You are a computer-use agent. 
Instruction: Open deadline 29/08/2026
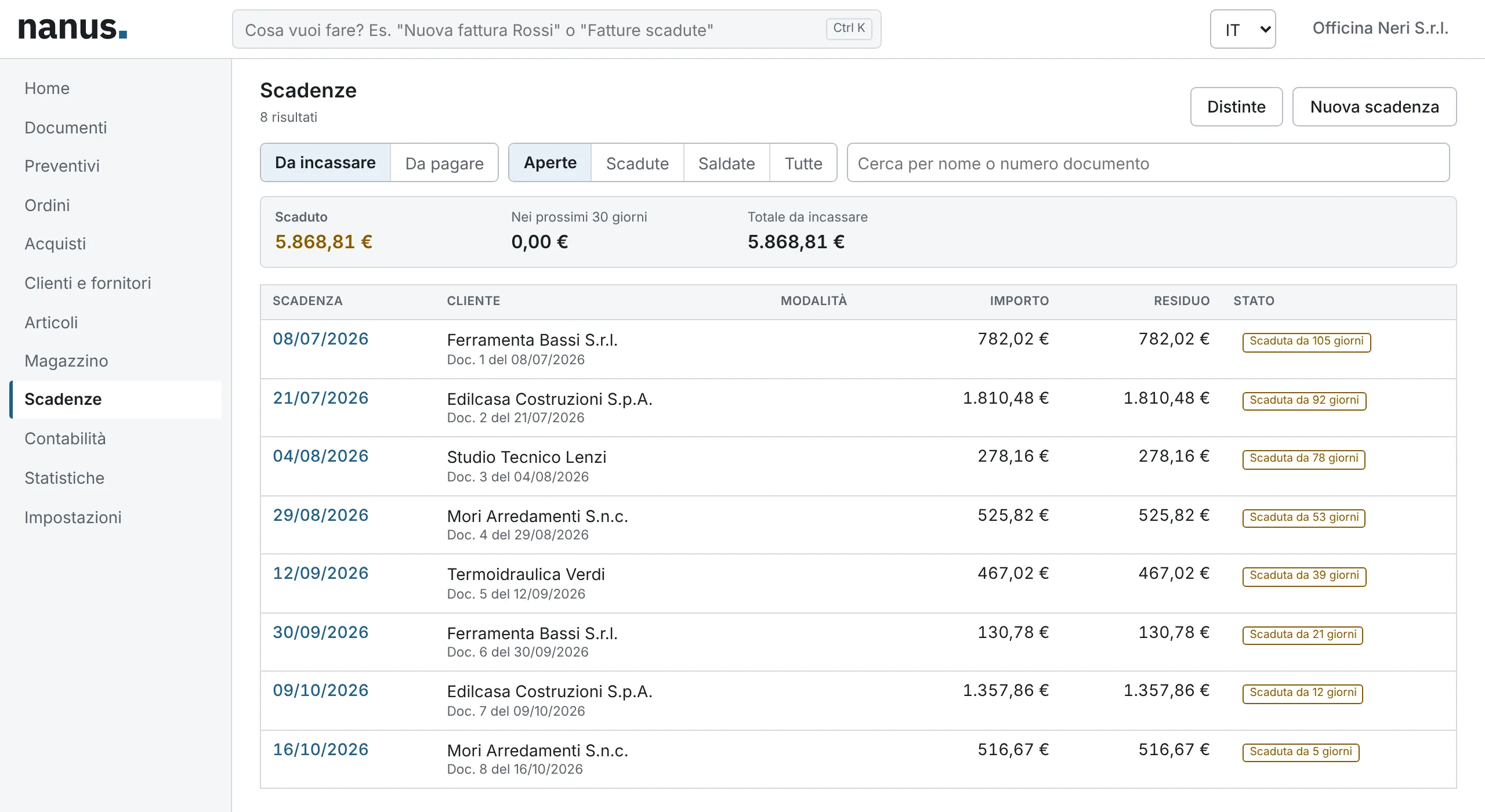tap(321, 515)
